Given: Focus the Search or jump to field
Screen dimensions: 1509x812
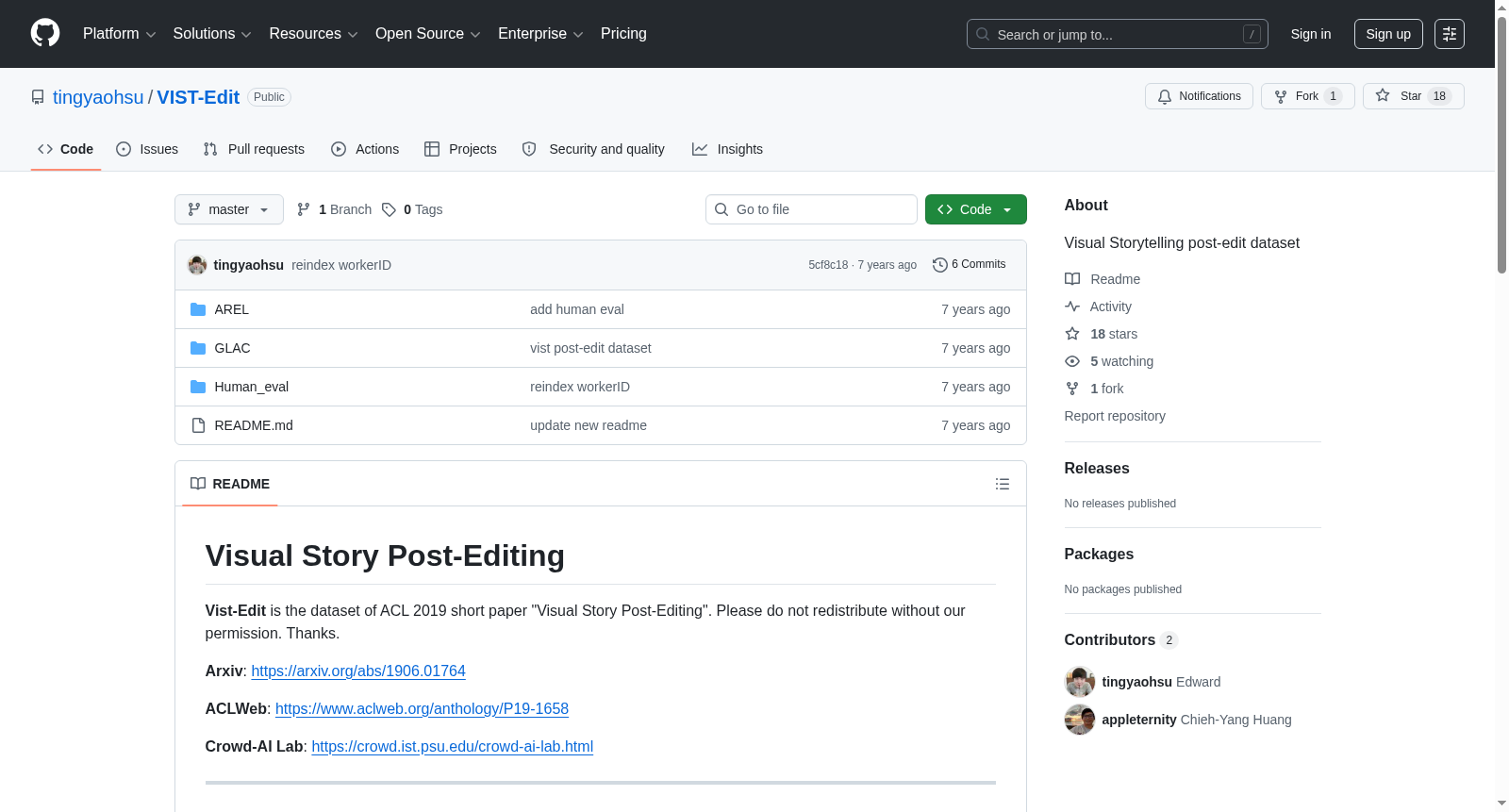Looking at the screenshot, I should point(1118,34).
